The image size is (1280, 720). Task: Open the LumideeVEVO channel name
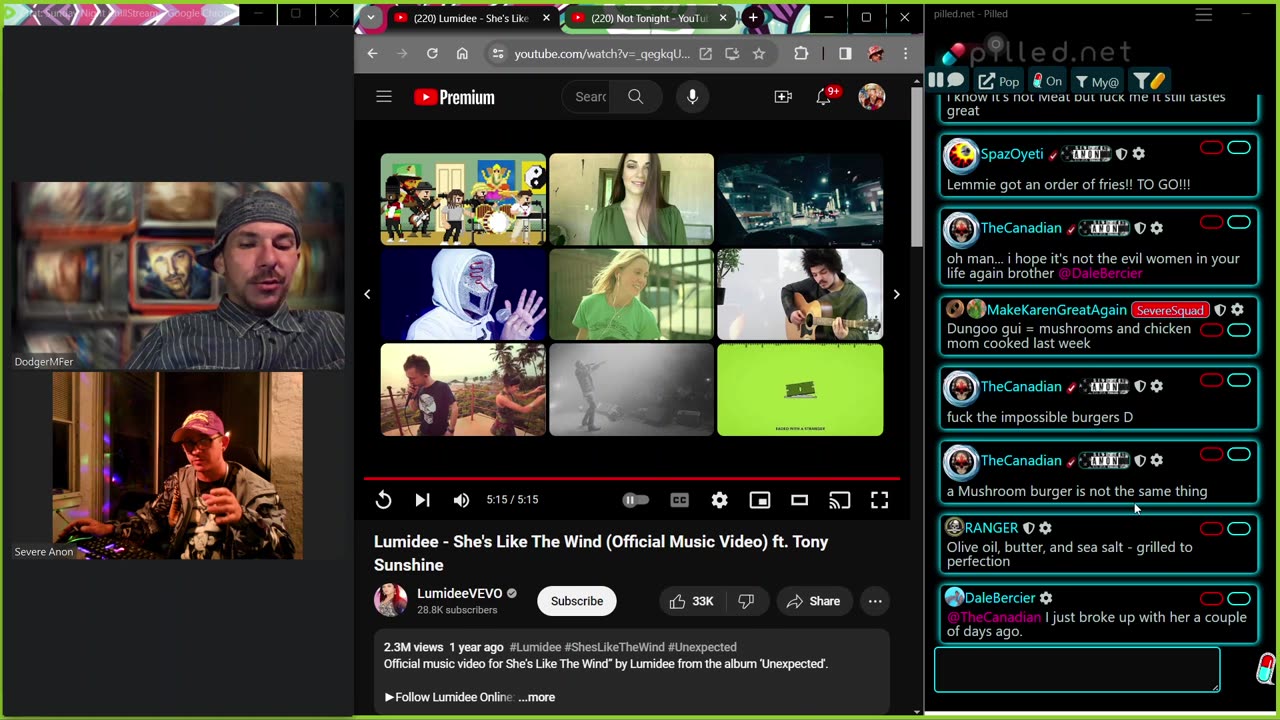point(460,593)
